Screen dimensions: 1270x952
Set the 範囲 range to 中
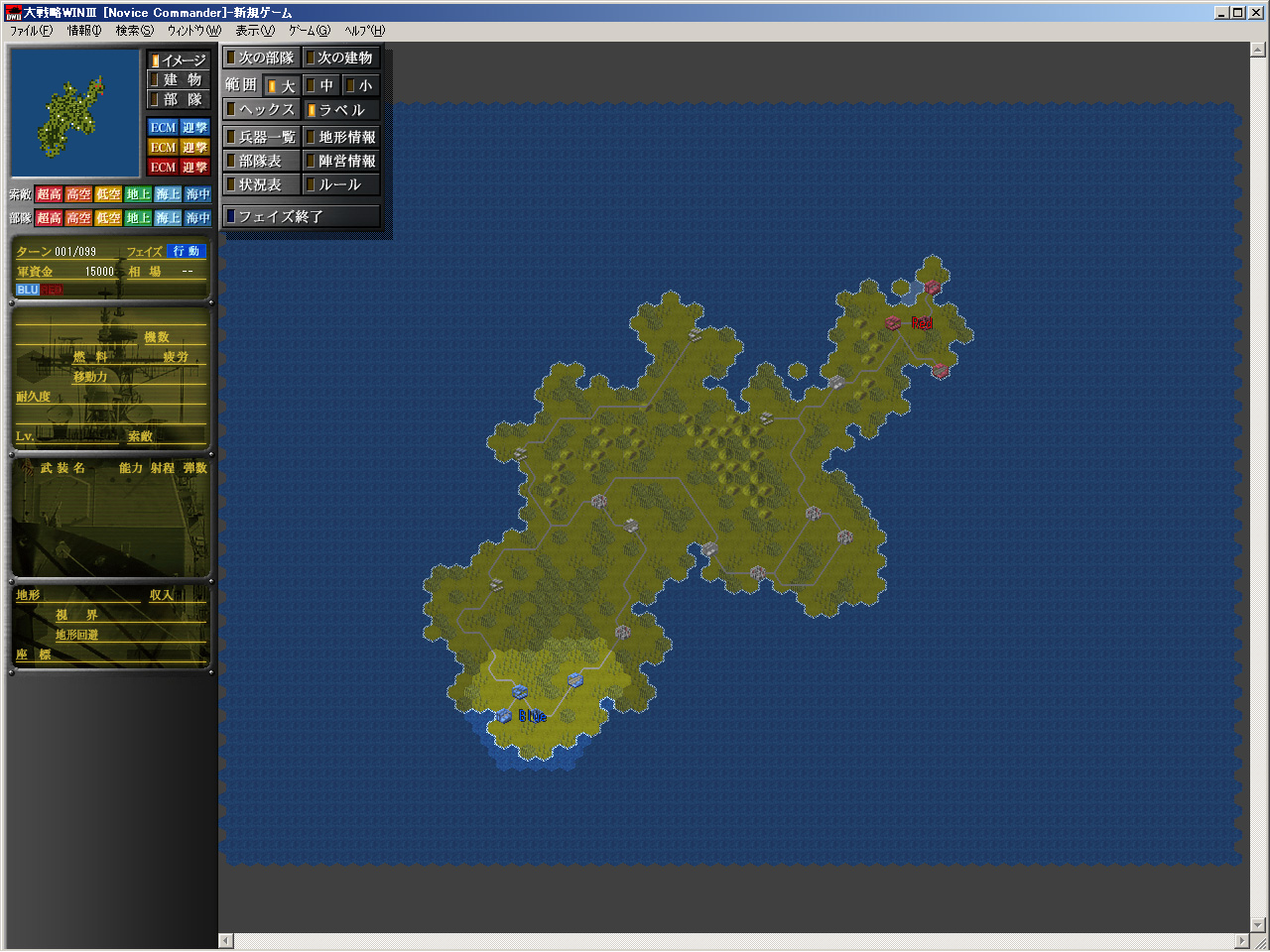click(320, 86)
